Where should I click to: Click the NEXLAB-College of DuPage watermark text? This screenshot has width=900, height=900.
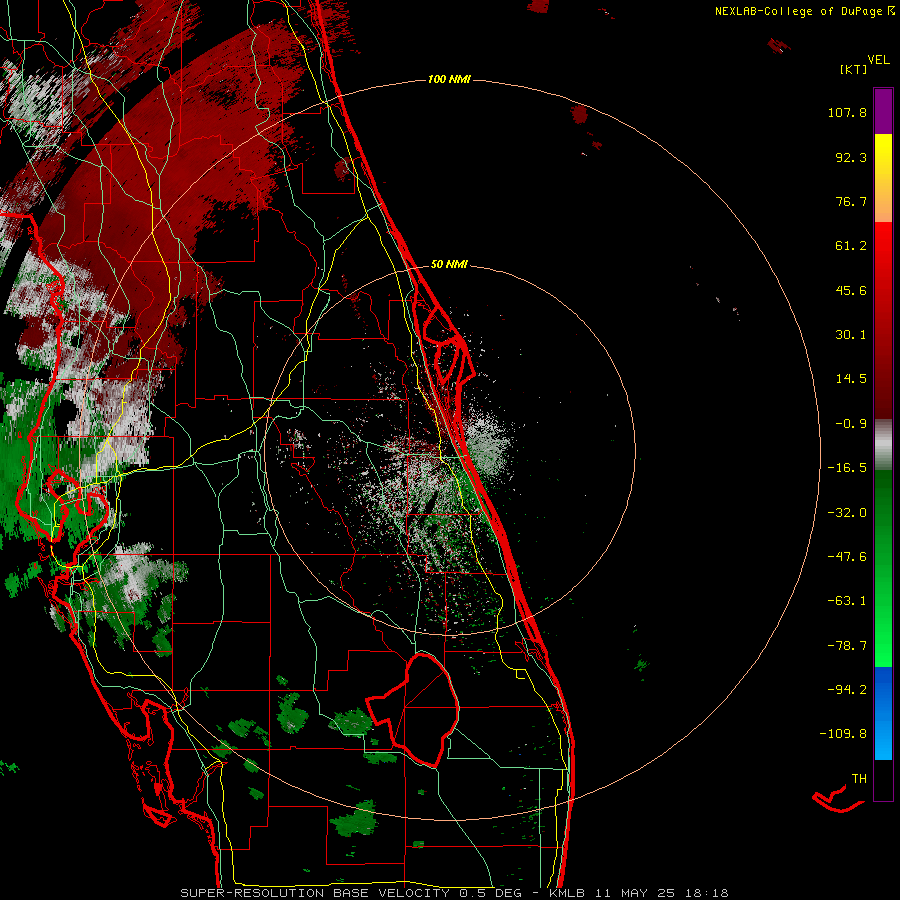point(804,11)
